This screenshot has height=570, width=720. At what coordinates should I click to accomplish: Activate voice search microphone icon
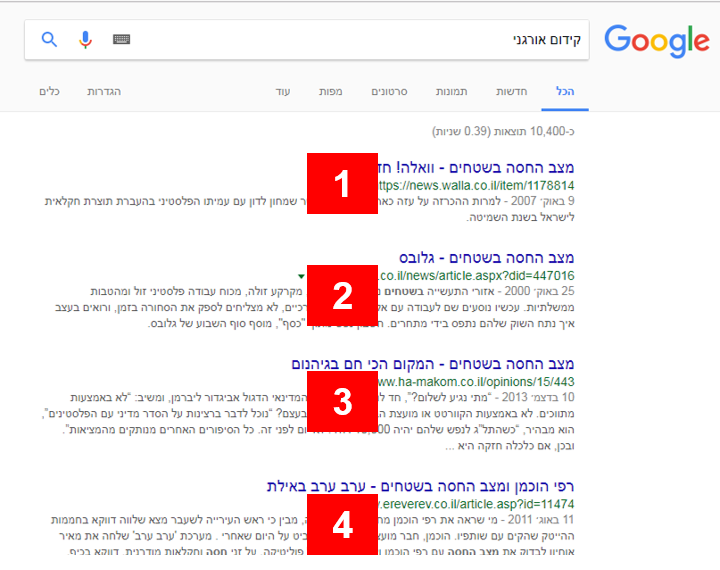coord(85,40)
